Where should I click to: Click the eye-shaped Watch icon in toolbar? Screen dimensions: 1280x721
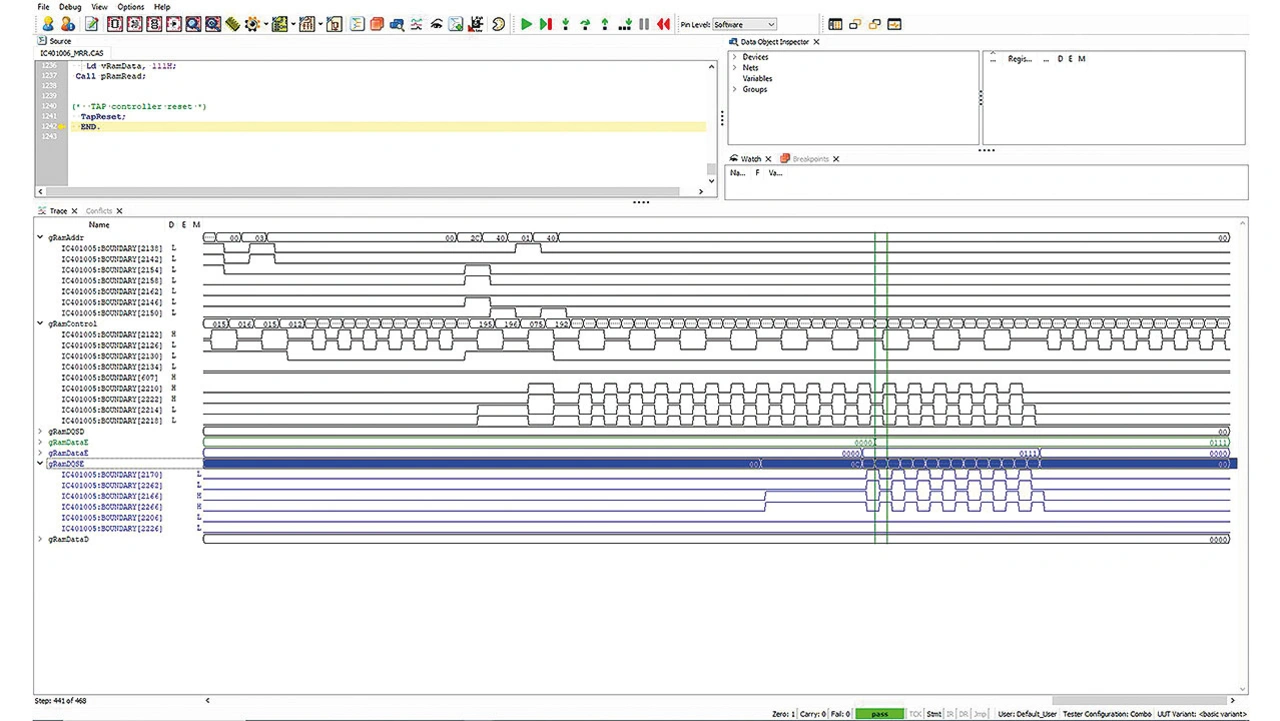pos(437,24)
